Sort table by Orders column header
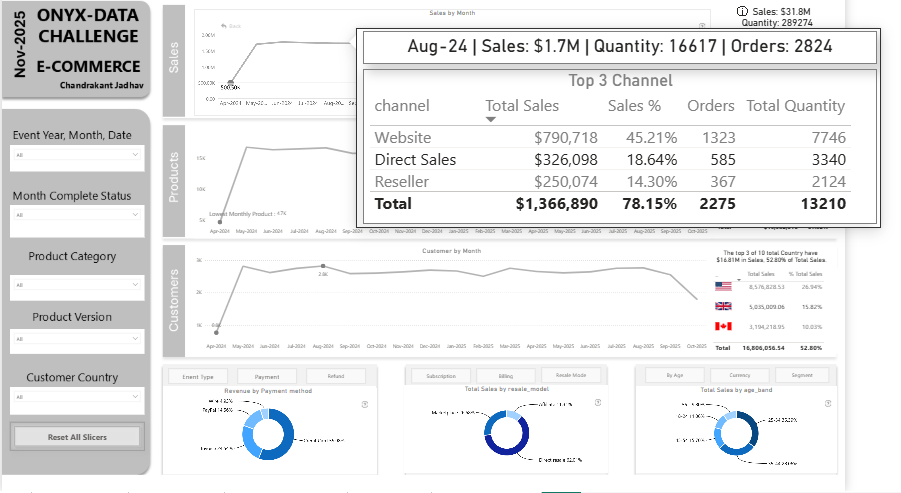 (710, 105)
